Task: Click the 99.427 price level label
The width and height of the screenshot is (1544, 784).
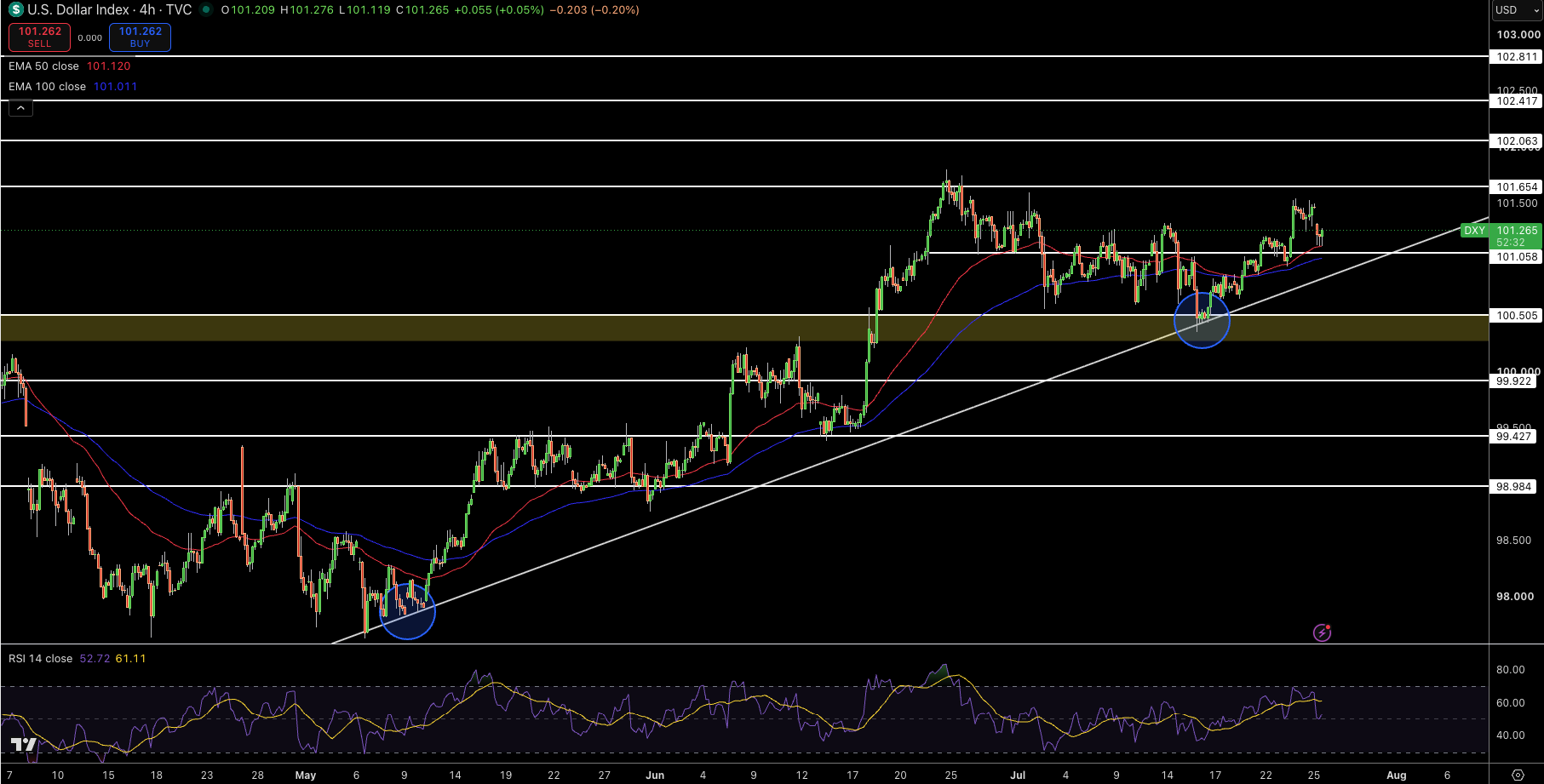Action: coord(1513,437)
